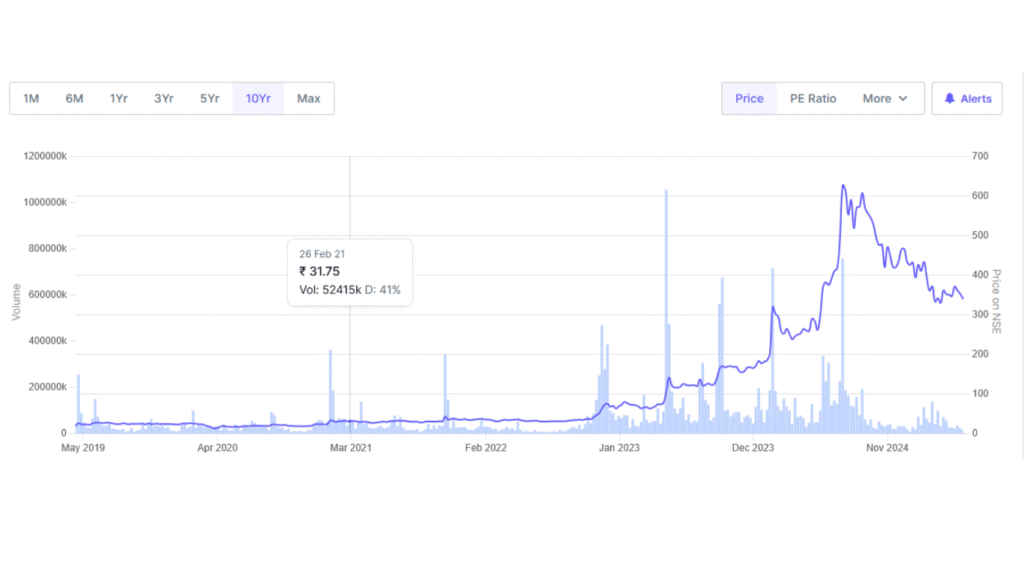Click the 26 Feb 21 tooltip box
This screenshot has width=1024, height=576.
click(x=349, y=271)
